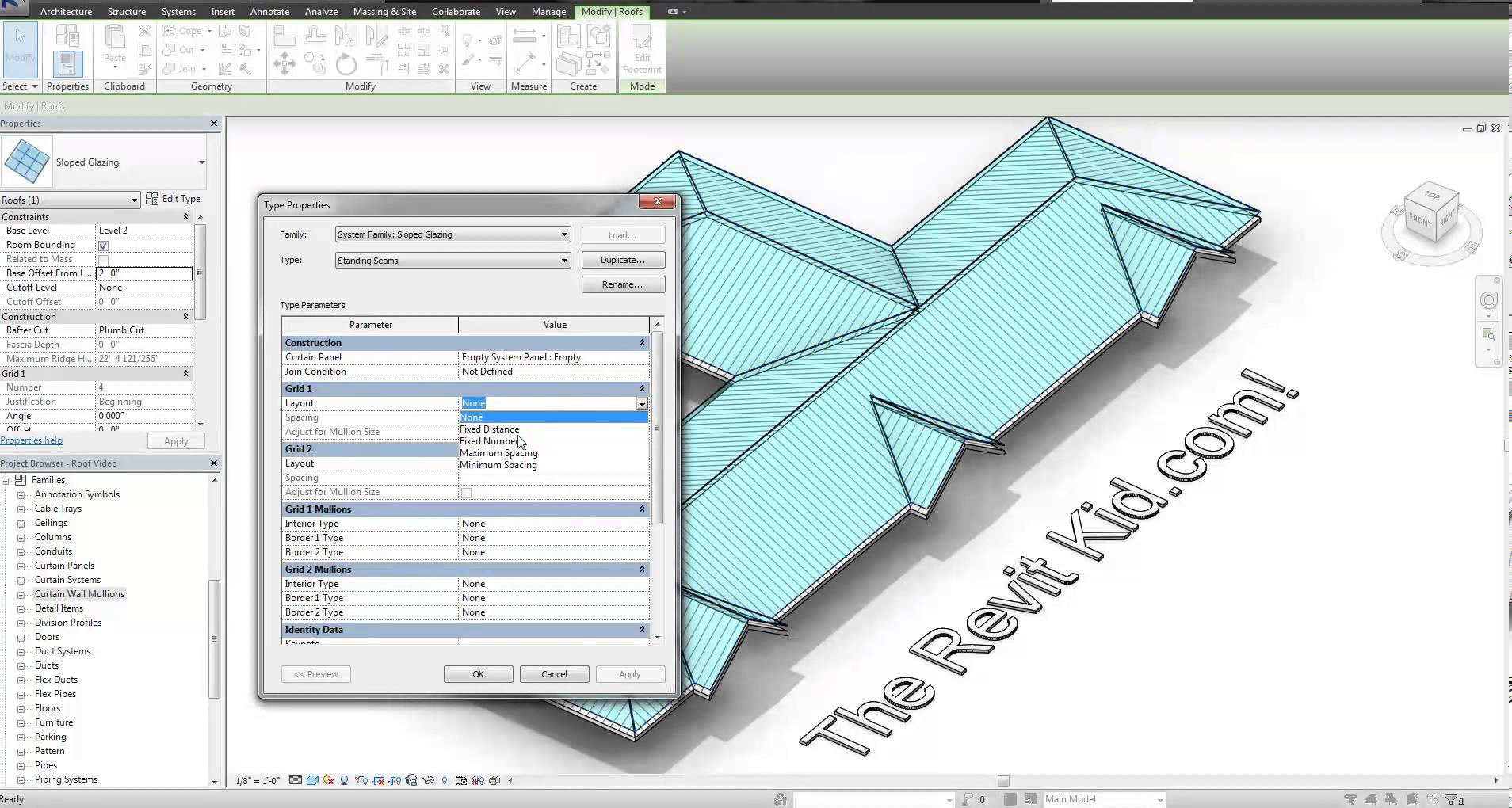This screenshot has width=1512, height=808.
Task: Select the Copy tool in Modify panel
Action: coord(315,64)
